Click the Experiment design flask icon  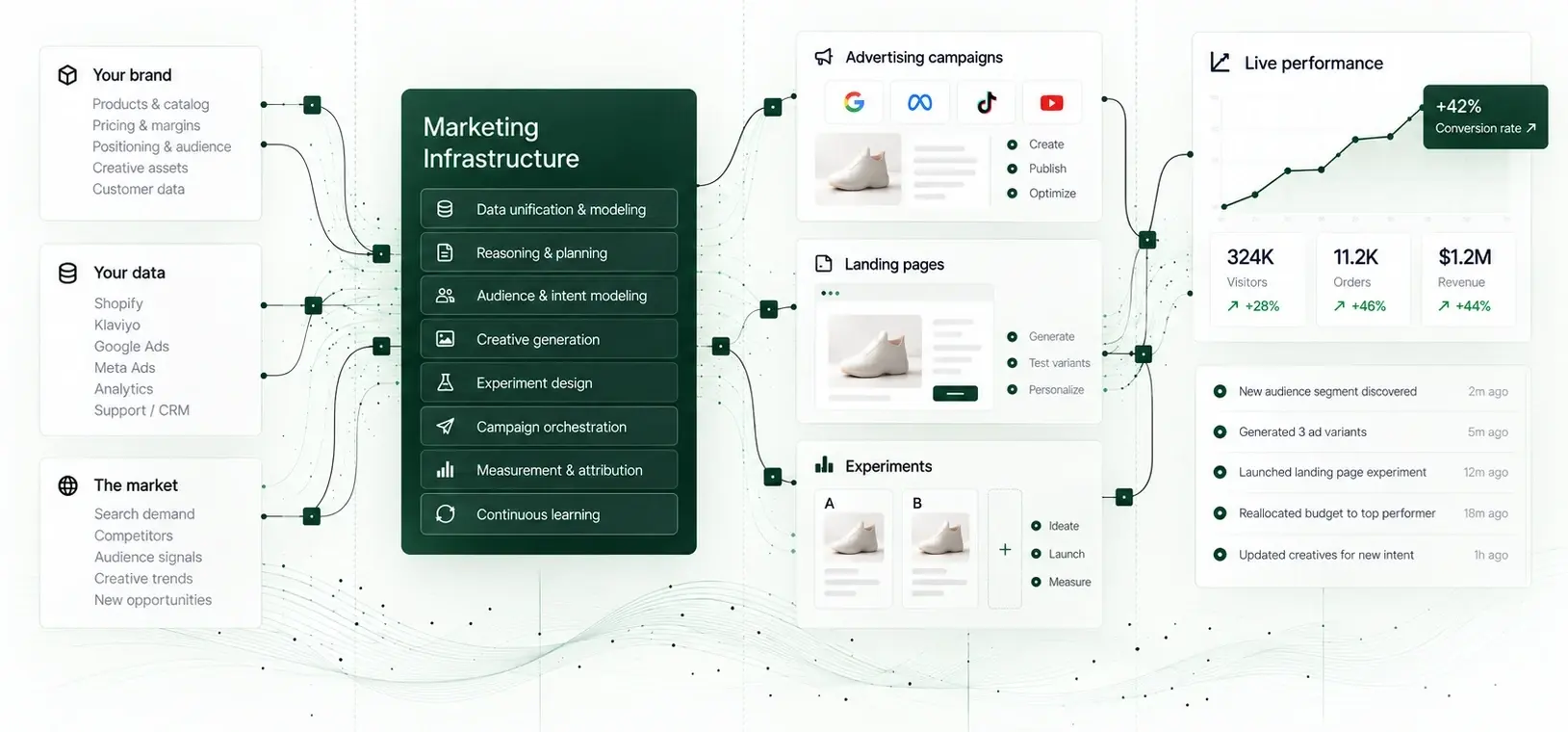445,382
